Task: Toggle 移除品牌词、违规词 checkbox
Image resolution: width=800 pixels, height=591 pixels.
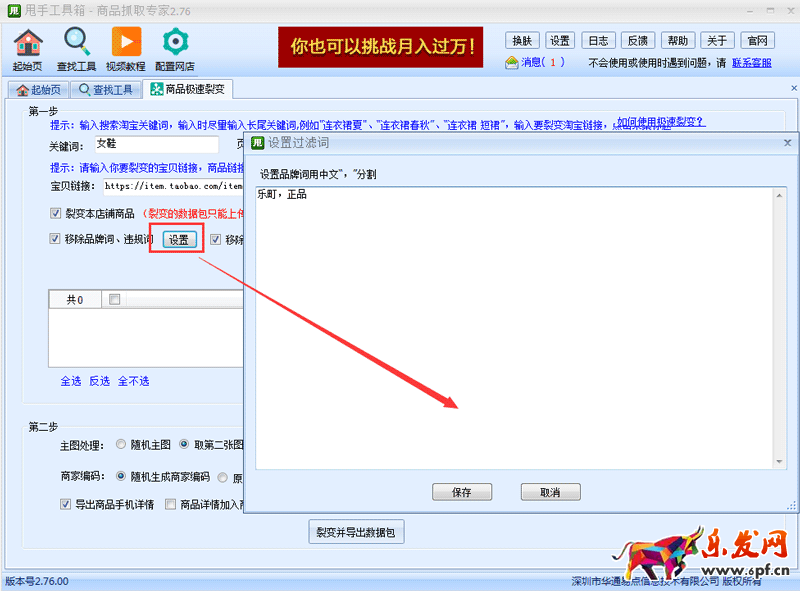Action: pyautogui.click(x=56, y=239)
